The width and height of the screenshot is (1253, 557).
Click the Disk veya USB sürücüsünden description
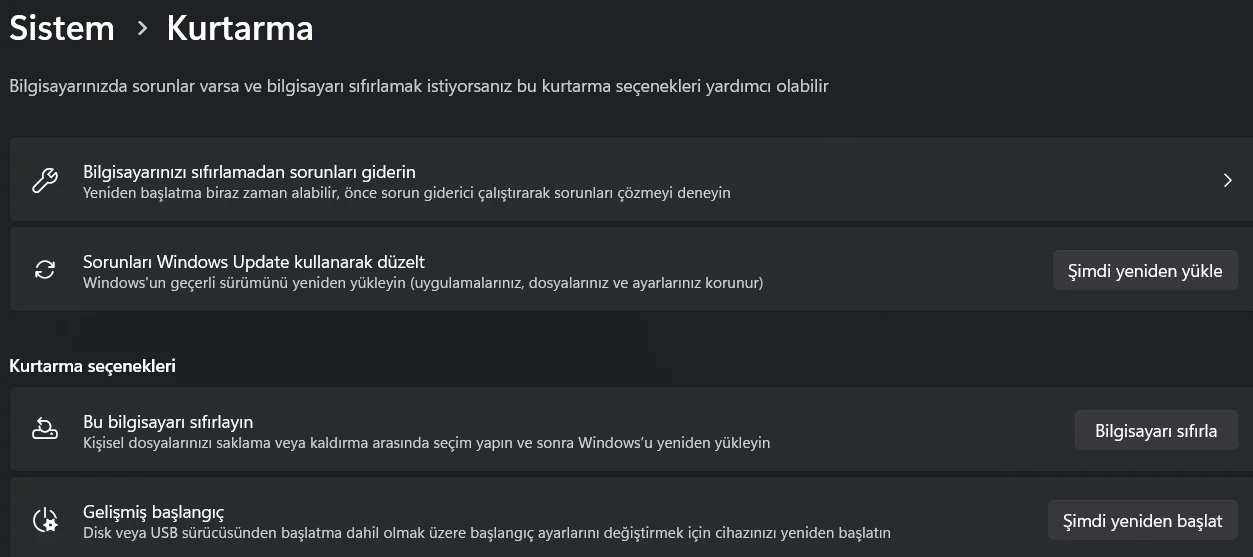486,532
